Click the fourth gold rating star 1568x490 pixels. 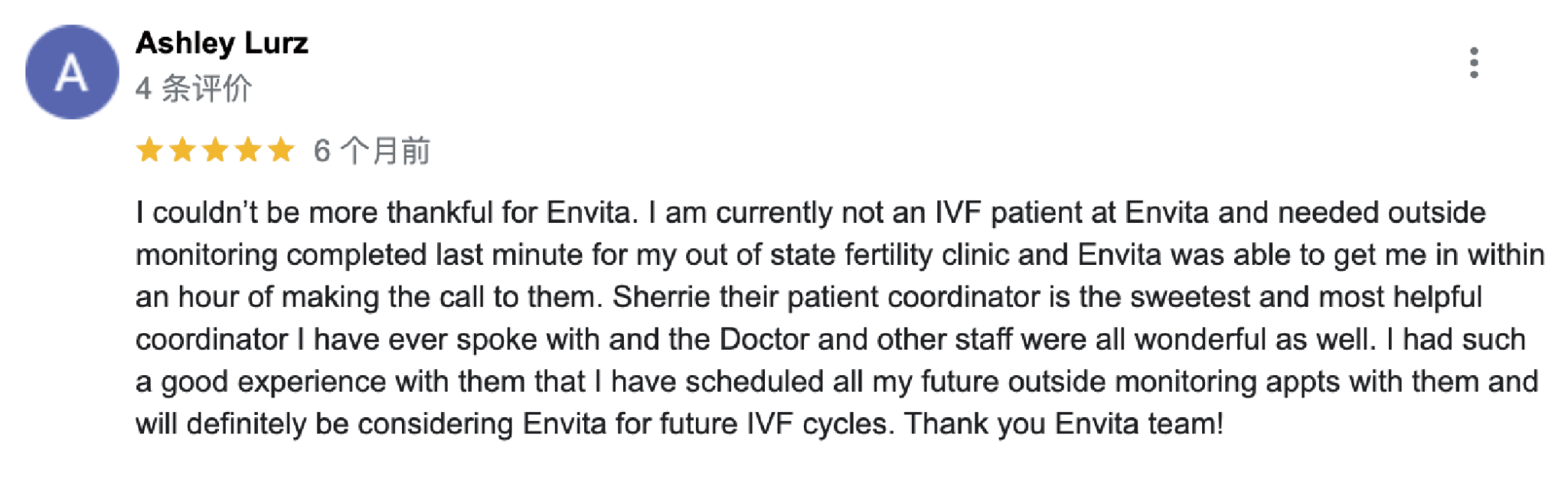248,150
